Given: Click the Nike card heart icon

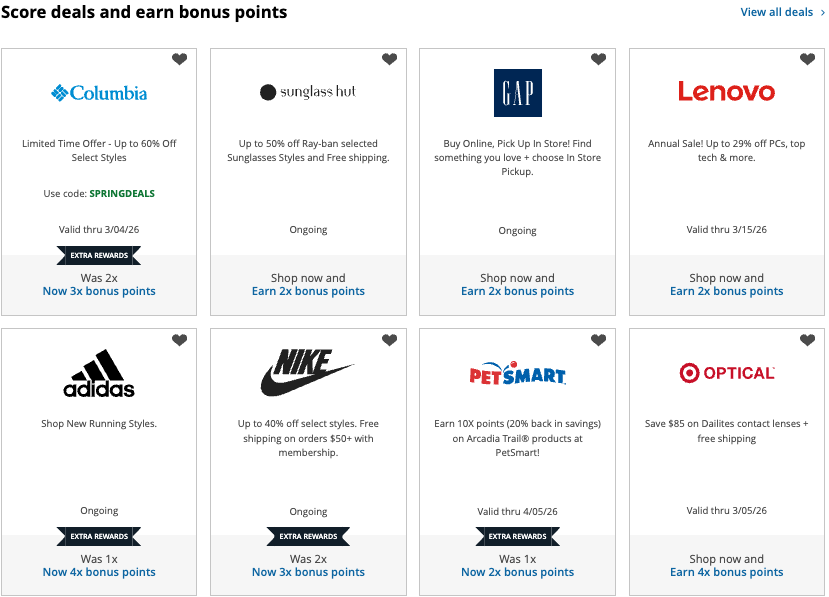Looking at the screenshot, I should tap(389, 341).
